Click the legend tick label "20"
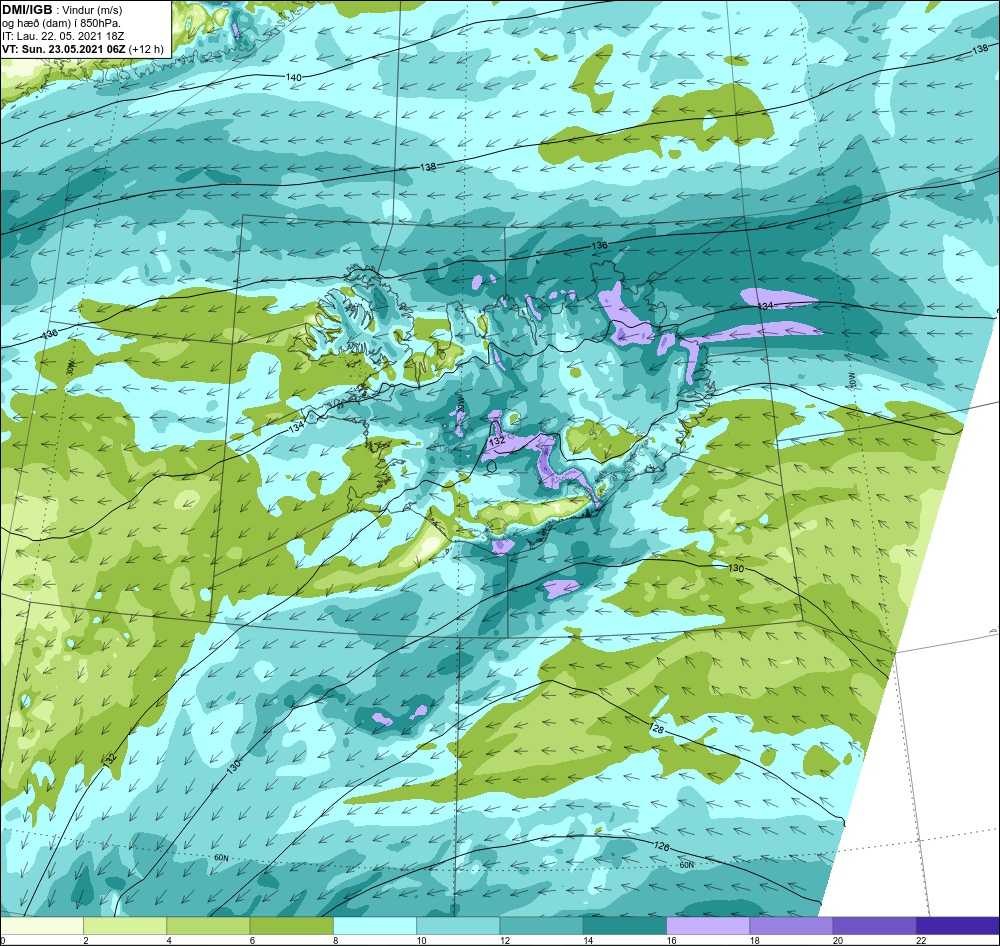The width and height of the screenshot is (1000, 946). click(x=838, y=940)
